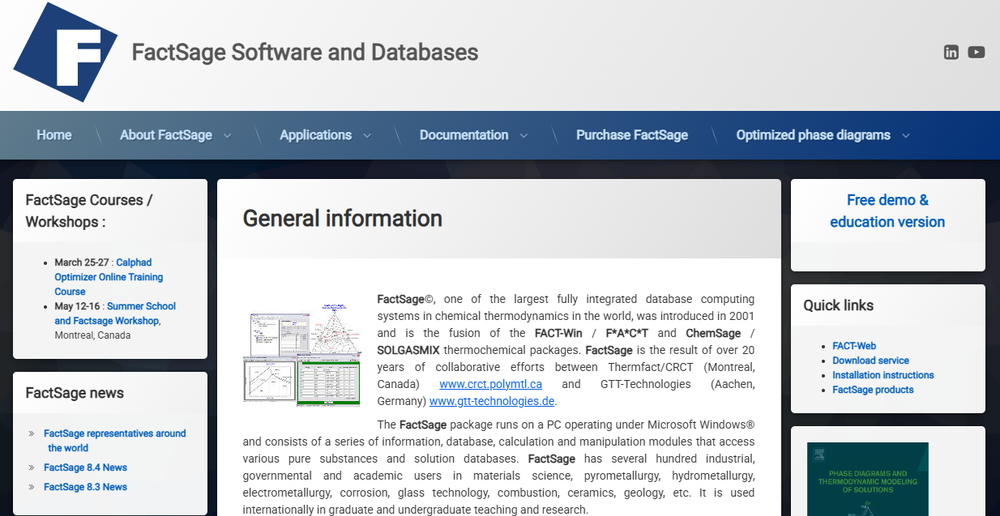Open Download service quick link

[871, 360]
